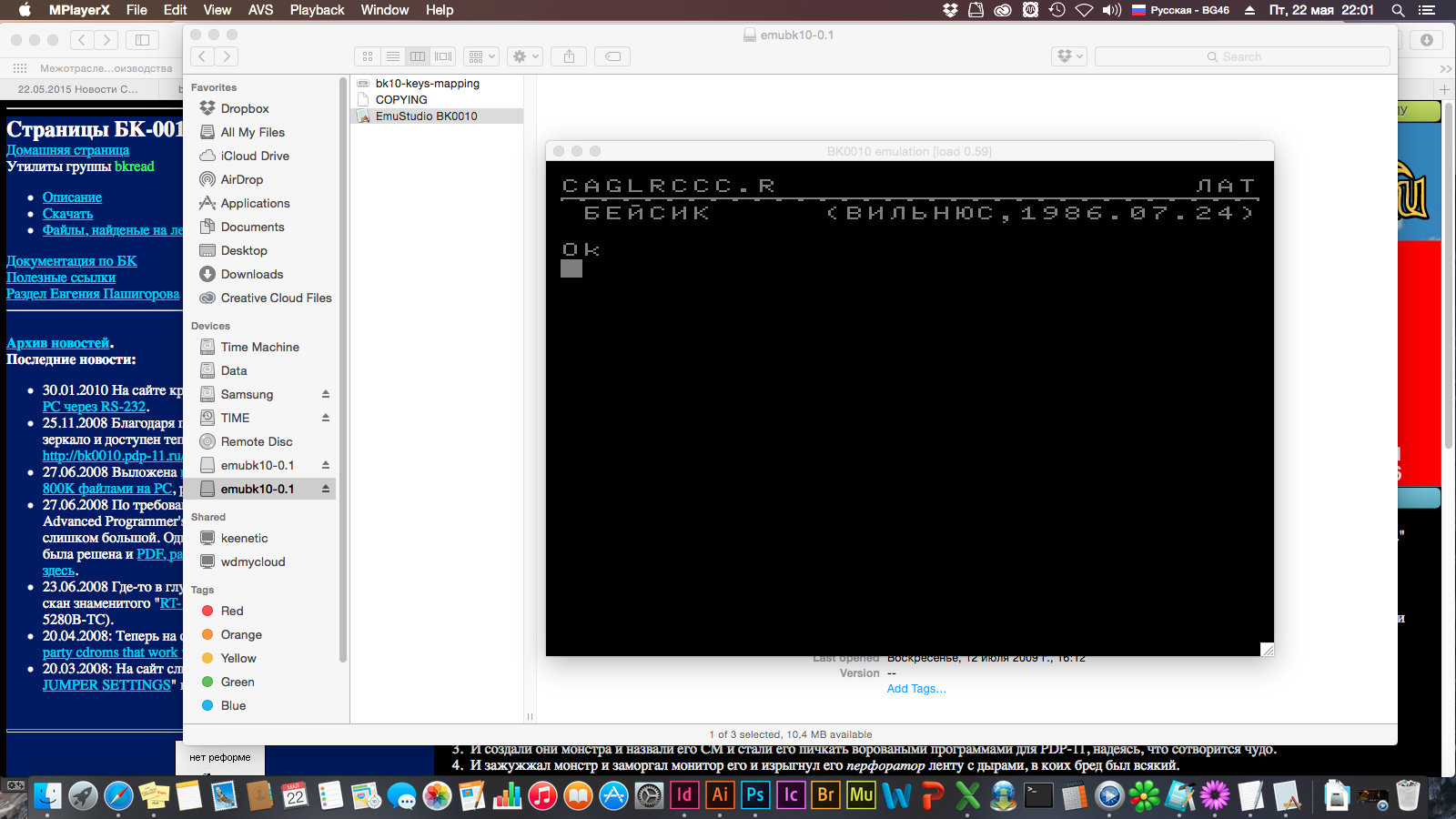Open Notification Center in menu bar
Viewport: 1456px width, 819px height.
tap(1427, 10)
